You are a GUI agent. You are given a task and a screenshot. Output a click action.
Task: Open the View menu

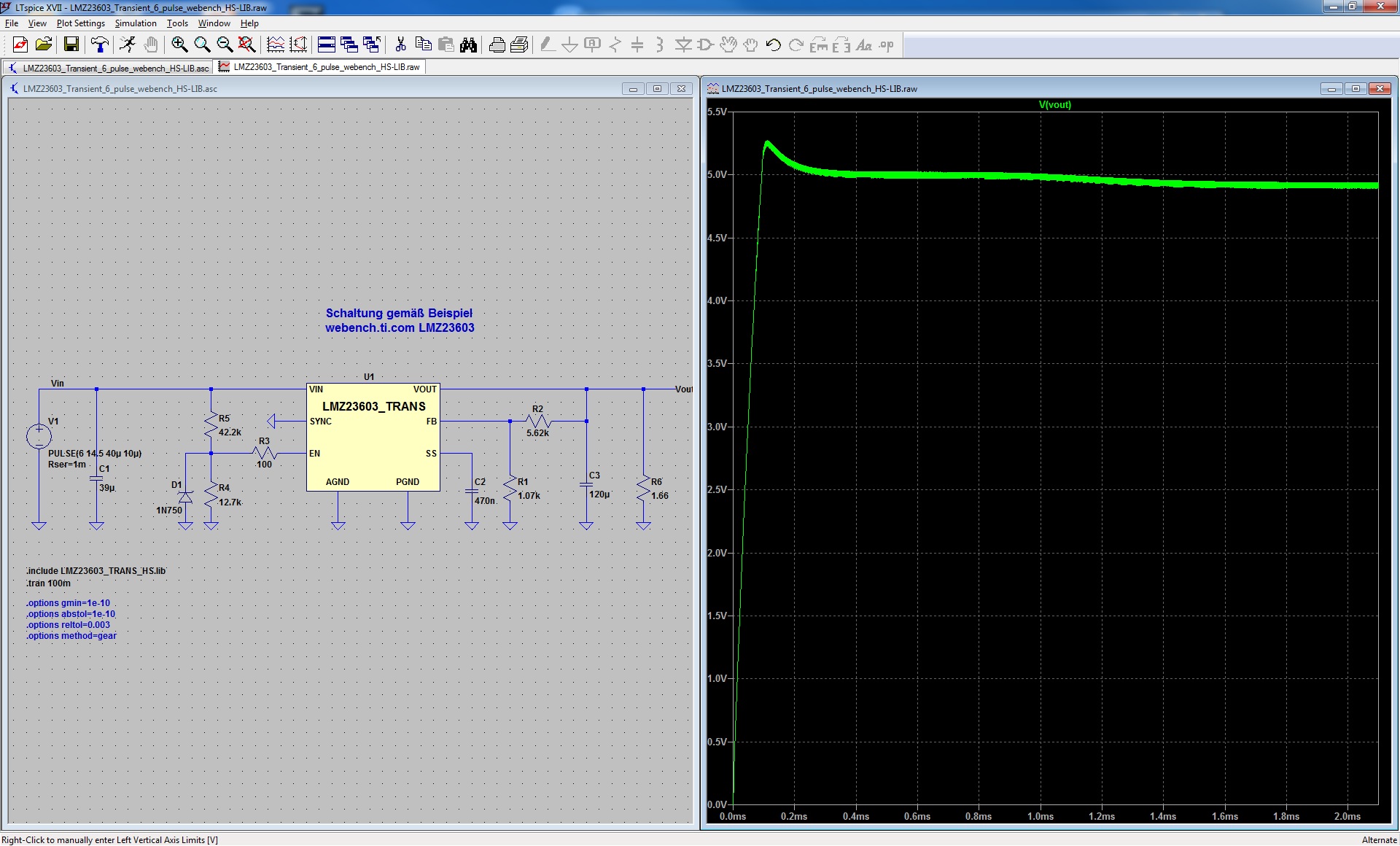point(37,23)
